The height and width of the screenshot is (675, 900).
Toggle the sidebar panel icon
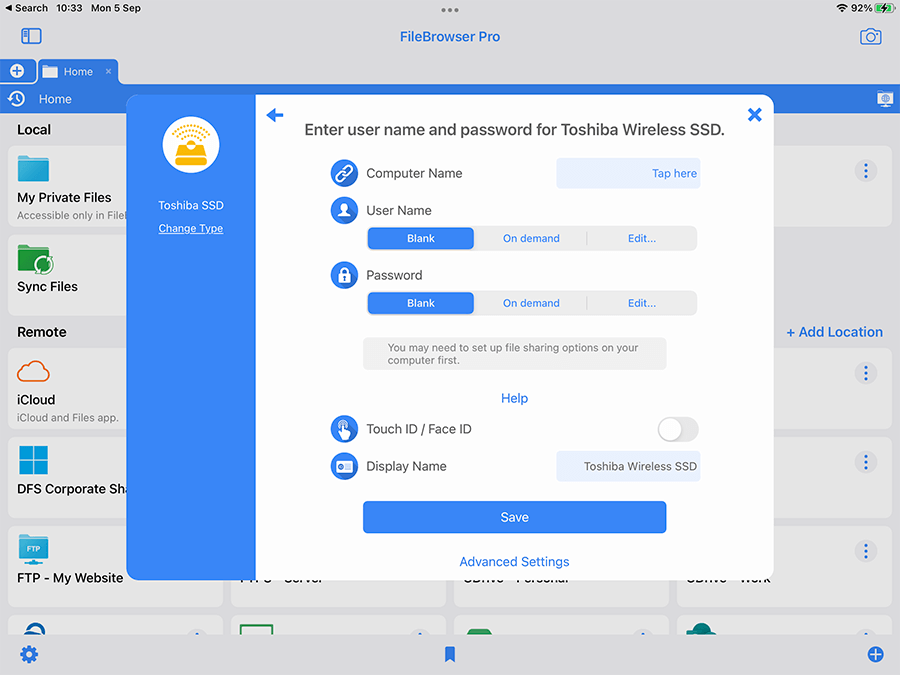31,36
